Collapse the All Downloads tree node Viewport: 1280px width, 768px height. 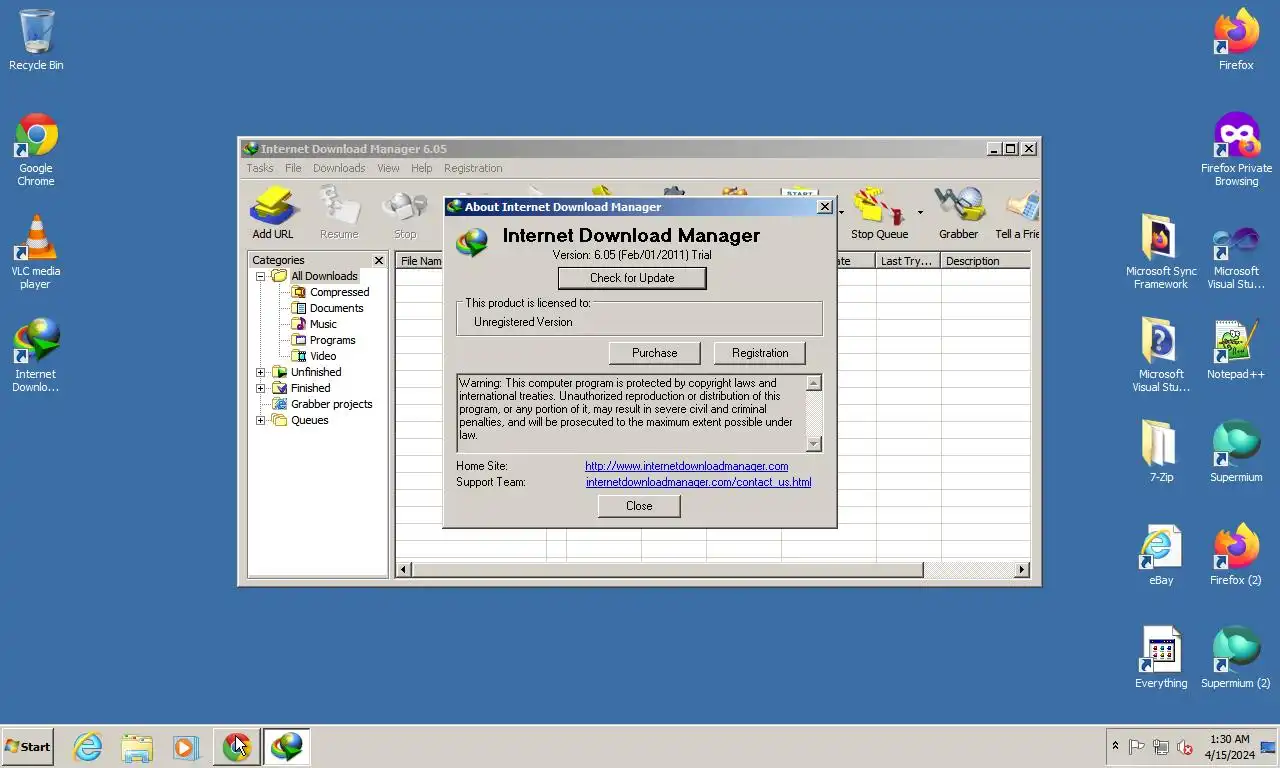tap(261, 276)
